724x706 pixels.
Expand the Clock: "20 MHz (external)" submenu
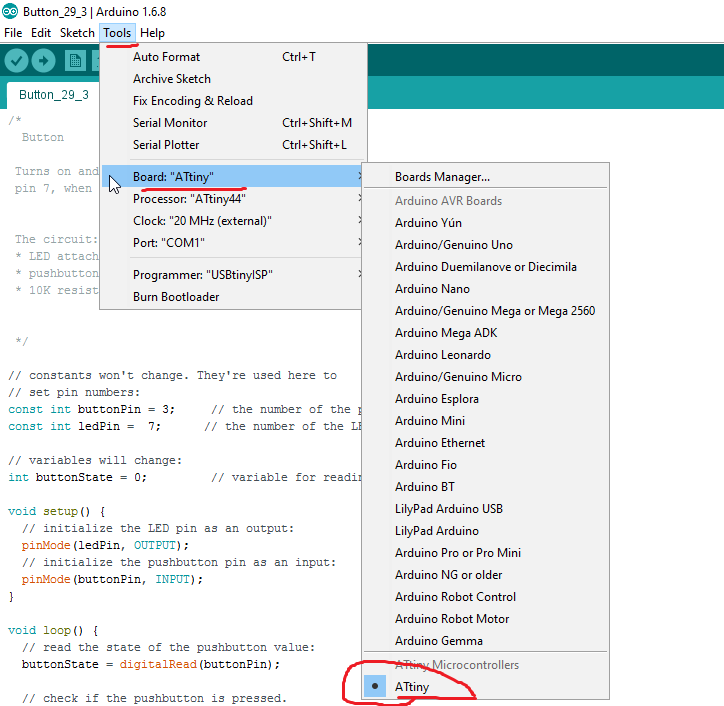(232, 221)
